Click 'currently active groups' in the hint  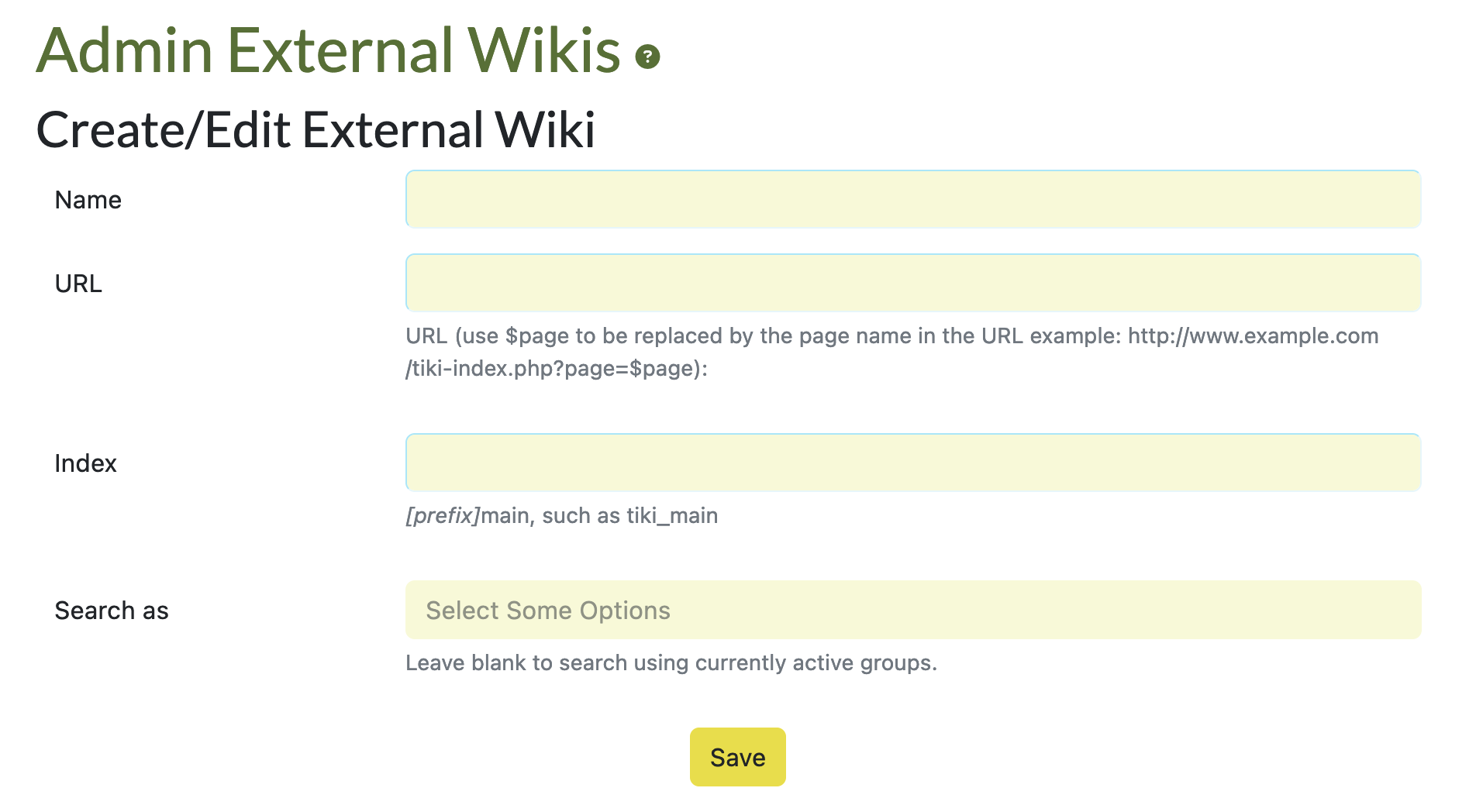point(816,662)
